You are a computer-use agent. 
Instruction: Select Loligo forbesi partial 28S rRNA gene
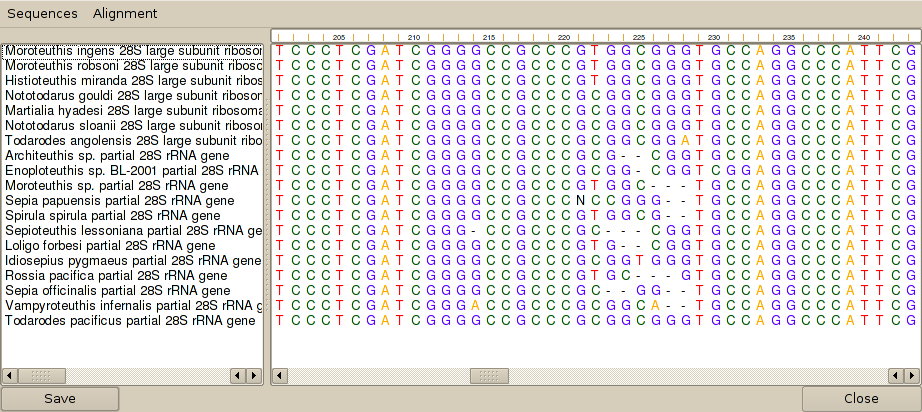(x=110, y=245)
